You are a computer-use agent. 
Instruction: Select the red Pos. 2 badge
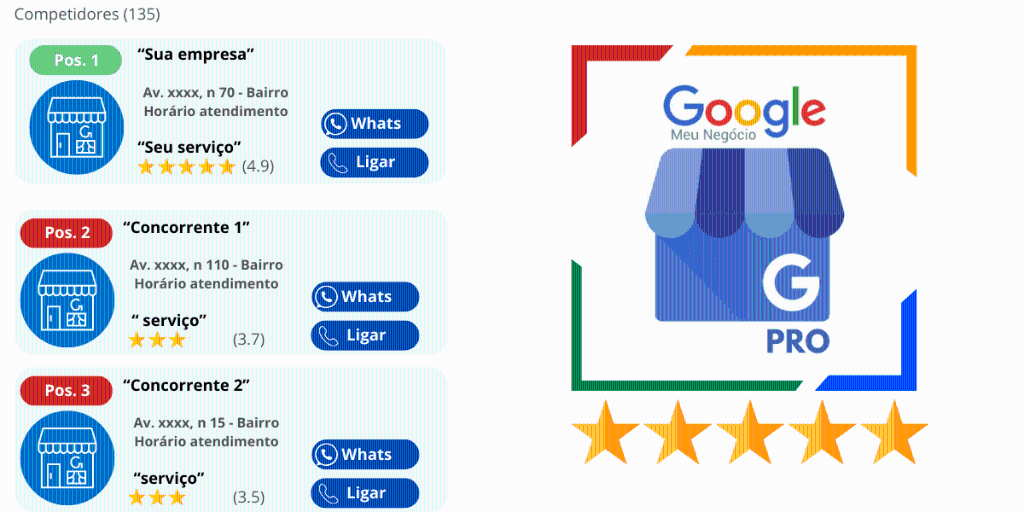coord(66,233)
